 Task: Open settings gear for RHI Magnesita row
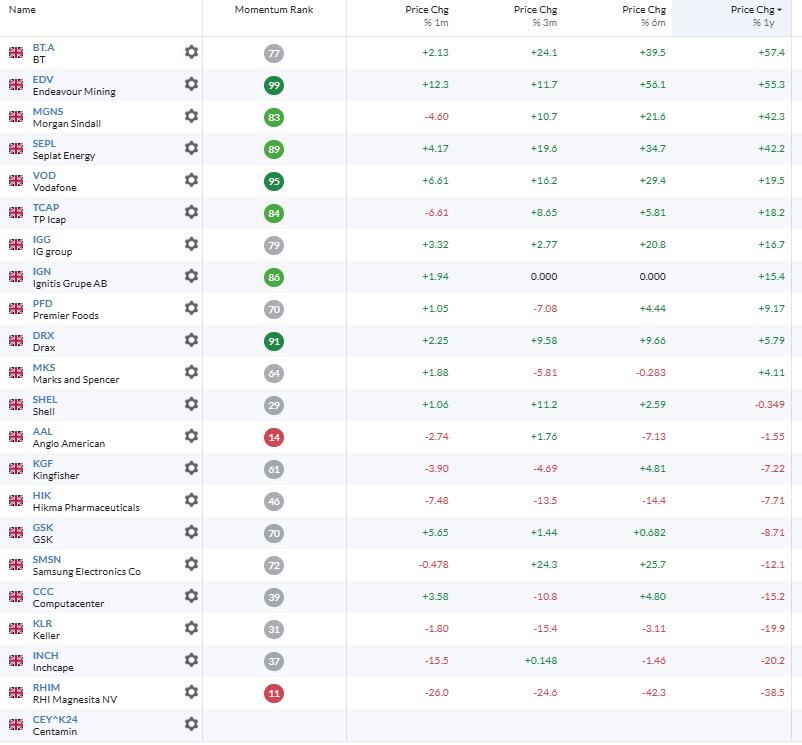point(191,692)
